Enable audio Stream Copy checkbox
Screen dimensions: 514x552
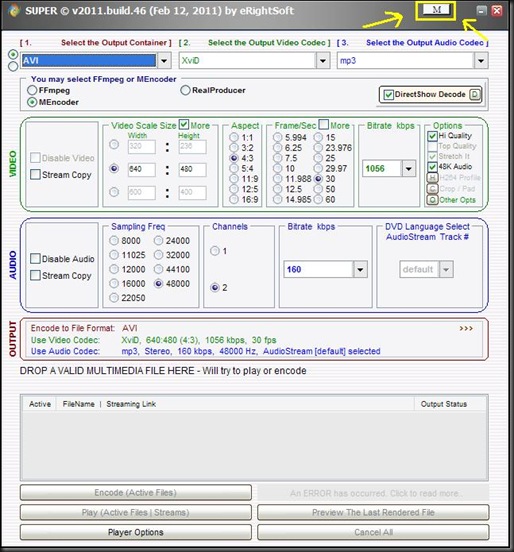(x=35, y=275)
